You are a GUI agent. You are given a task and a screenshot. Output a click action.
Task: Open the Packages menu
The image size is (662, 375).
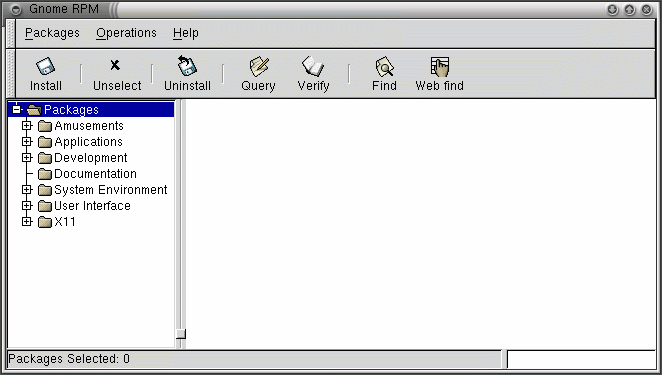coord(52,33)
